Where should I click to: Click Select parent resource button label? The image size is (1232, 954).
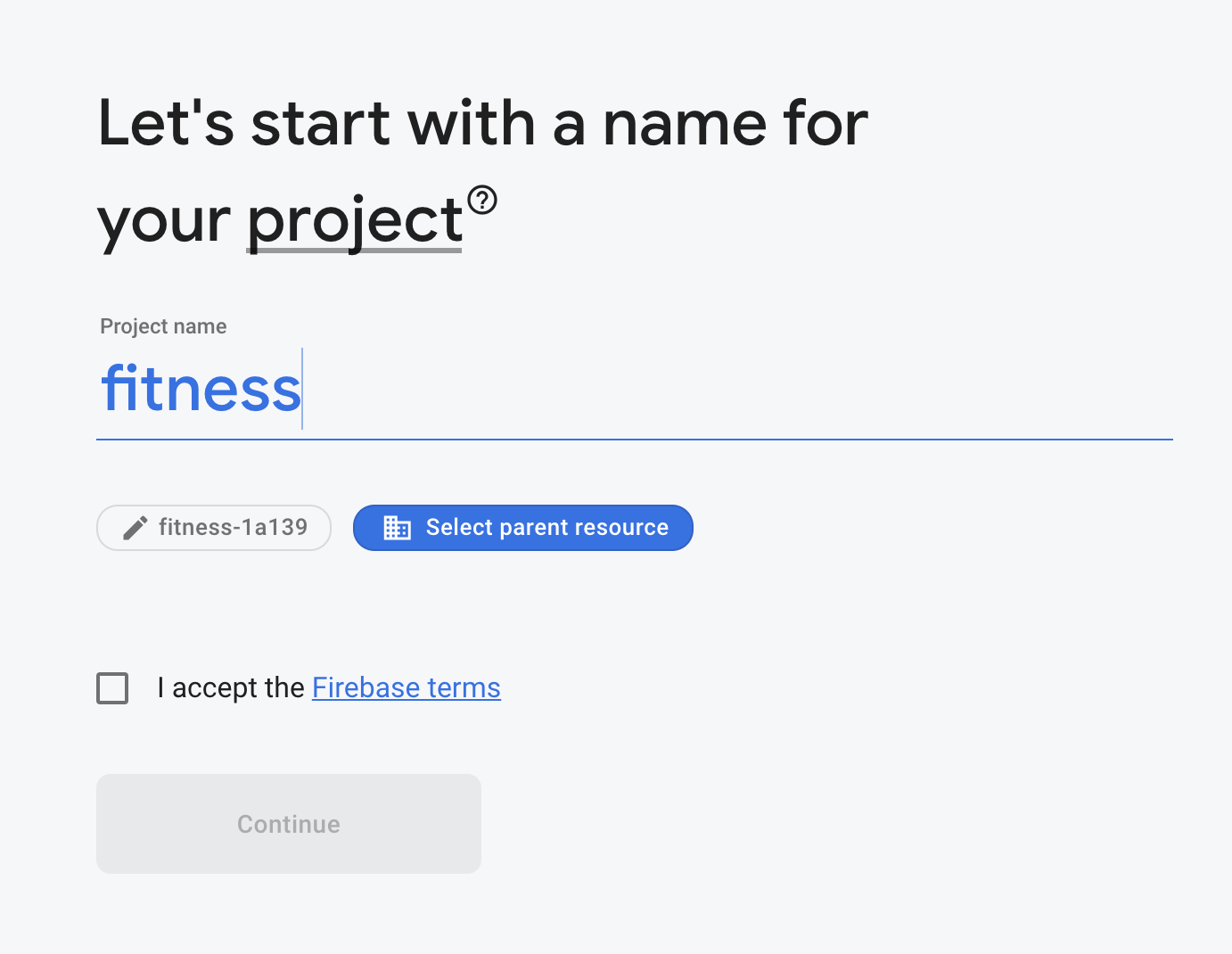click(x=547, y=528)
